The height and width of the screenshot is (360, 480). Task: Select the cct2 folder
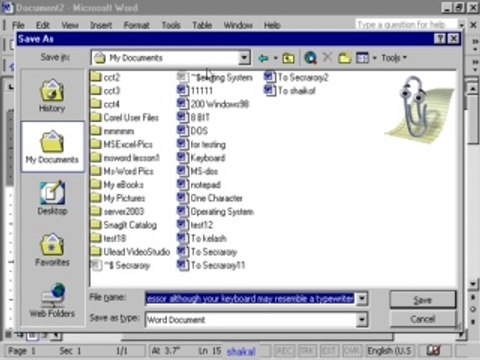tap(105, 77)
